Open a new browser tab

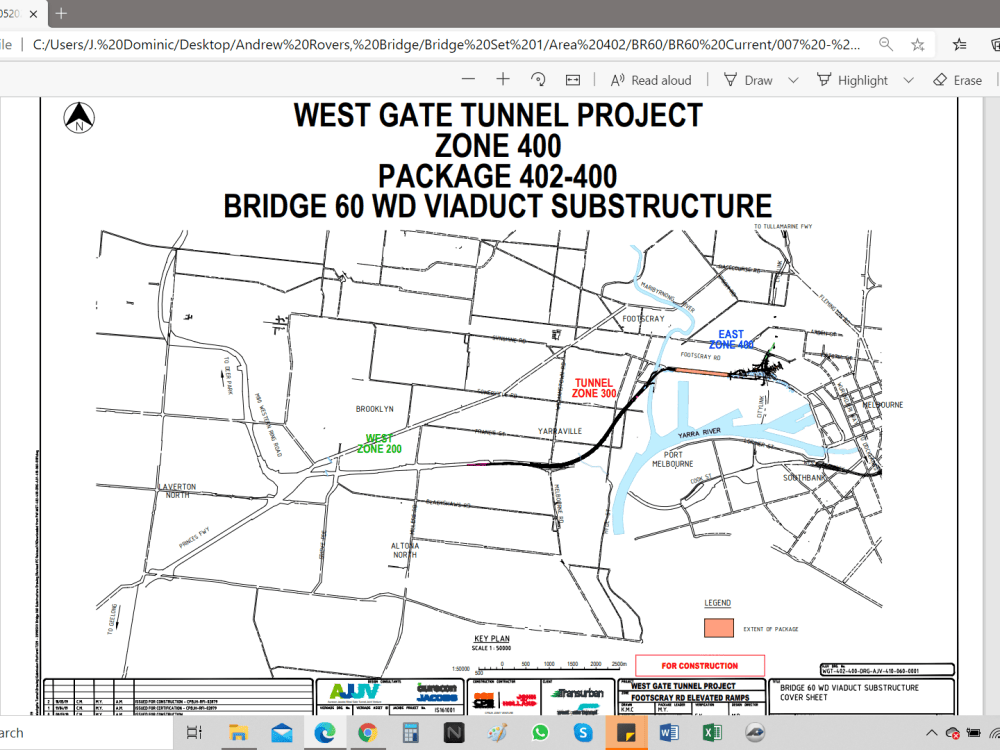61,13
